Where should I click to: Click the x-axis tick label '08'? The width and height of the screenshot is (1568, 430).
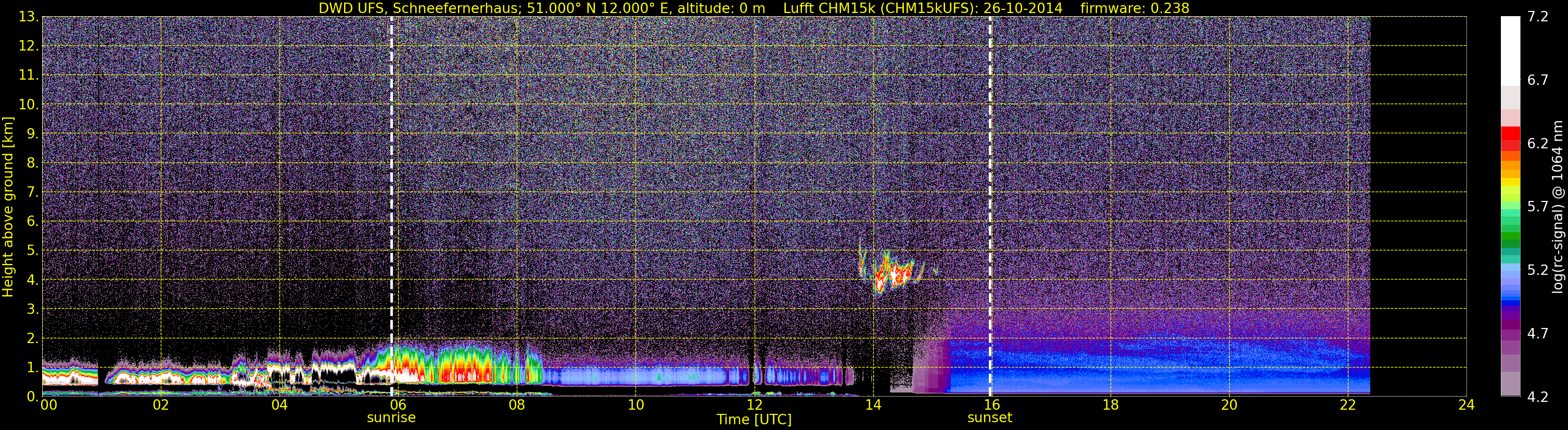pos(517,405)
